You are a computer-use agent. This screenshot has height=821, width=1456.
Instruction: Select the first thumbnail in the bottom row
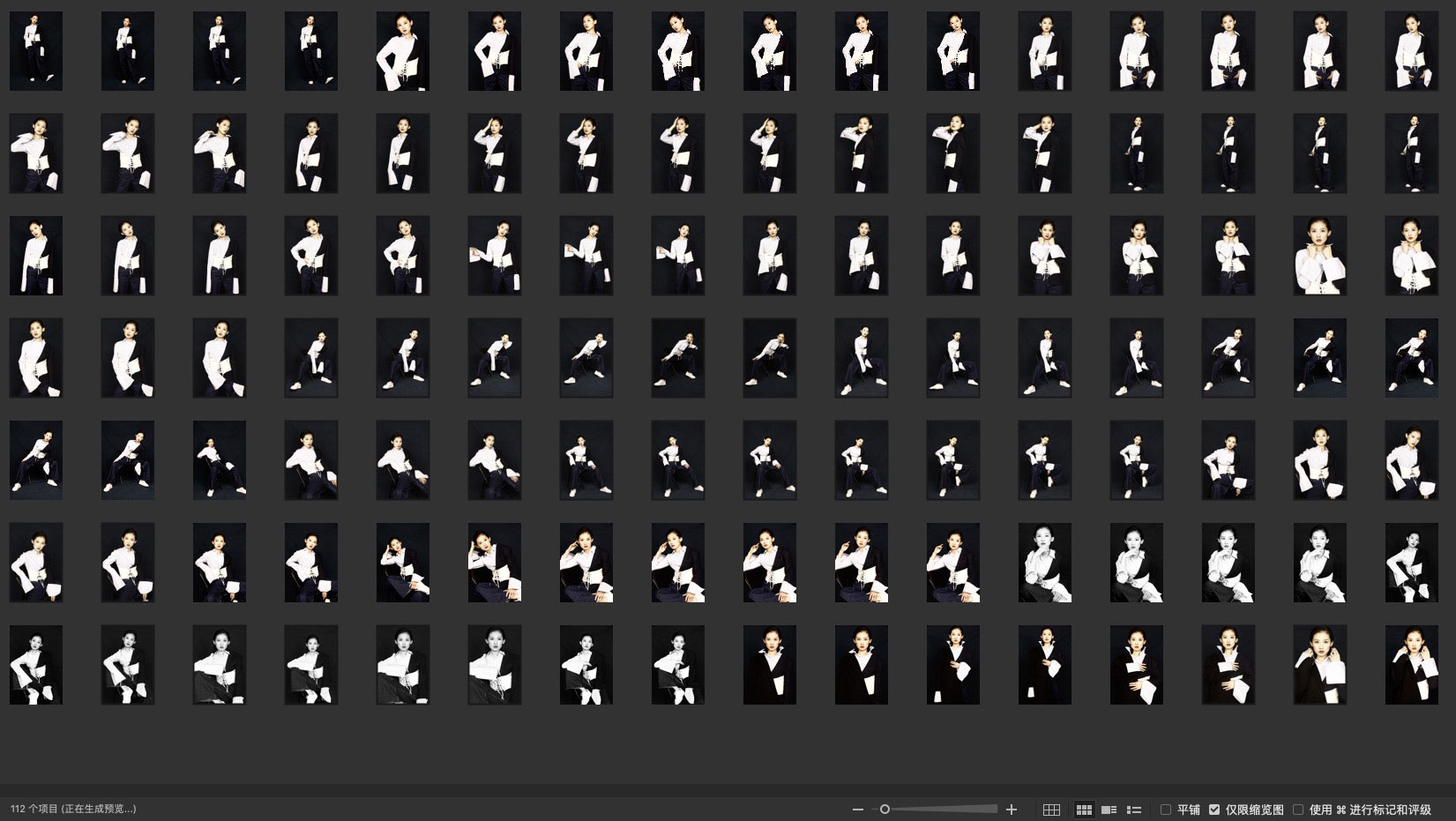pyautogui.click(x=36, y=665)
